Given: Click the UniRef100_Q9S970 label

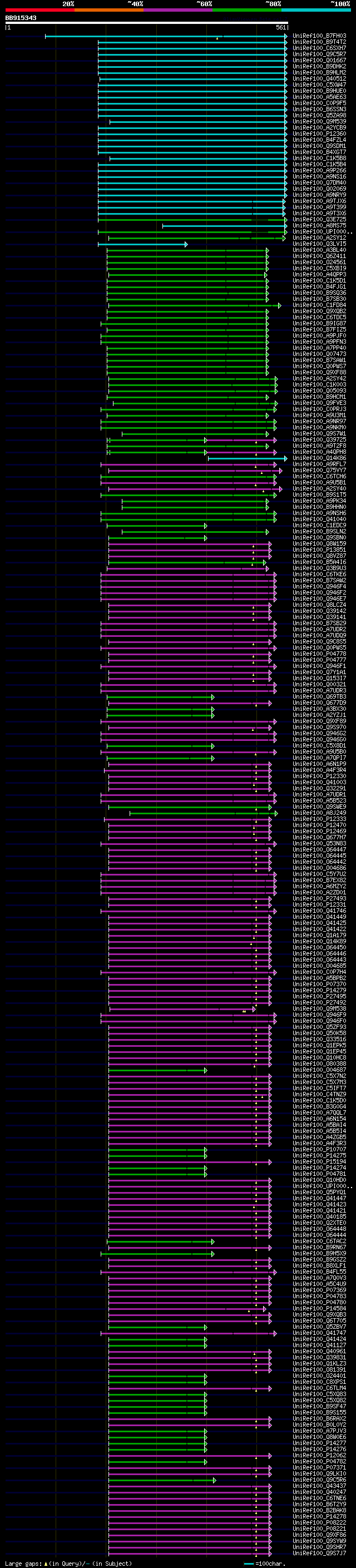Looking at the screenshot, I should coord(319,728).
